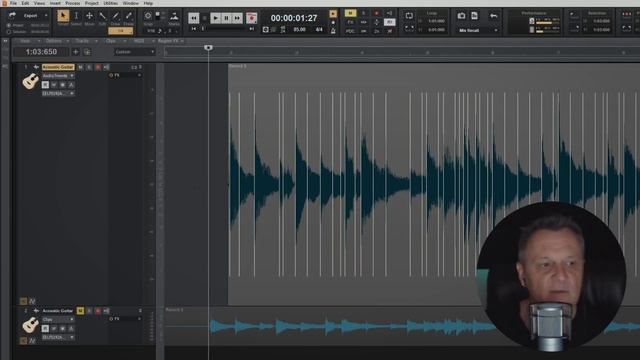Solo track 1 Acoustic Guitar
Image resolution: width=640 pixels, height=360 pixels.
coord(89,67)
